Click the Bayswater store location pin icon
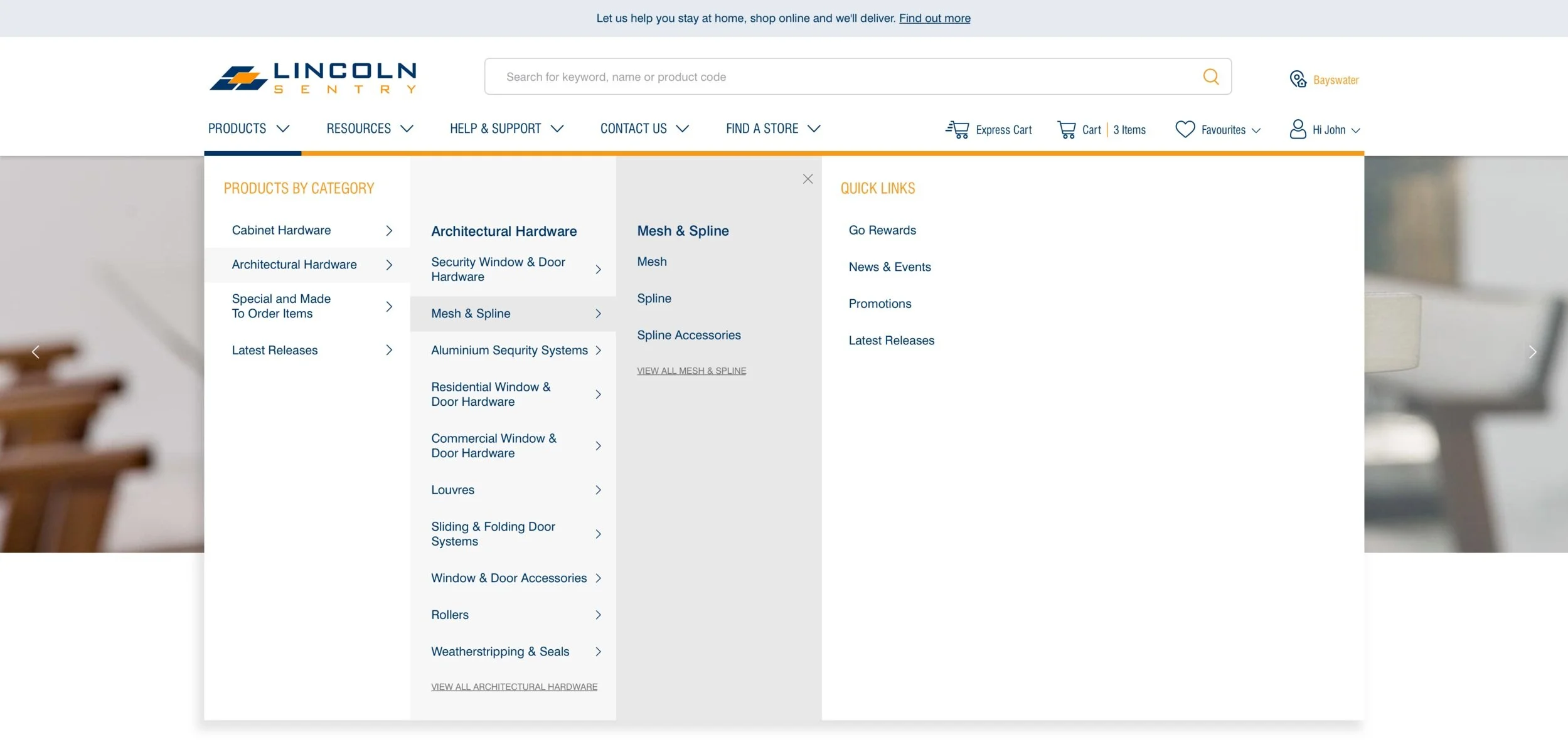1568x742 pixels. (1297, 79)
